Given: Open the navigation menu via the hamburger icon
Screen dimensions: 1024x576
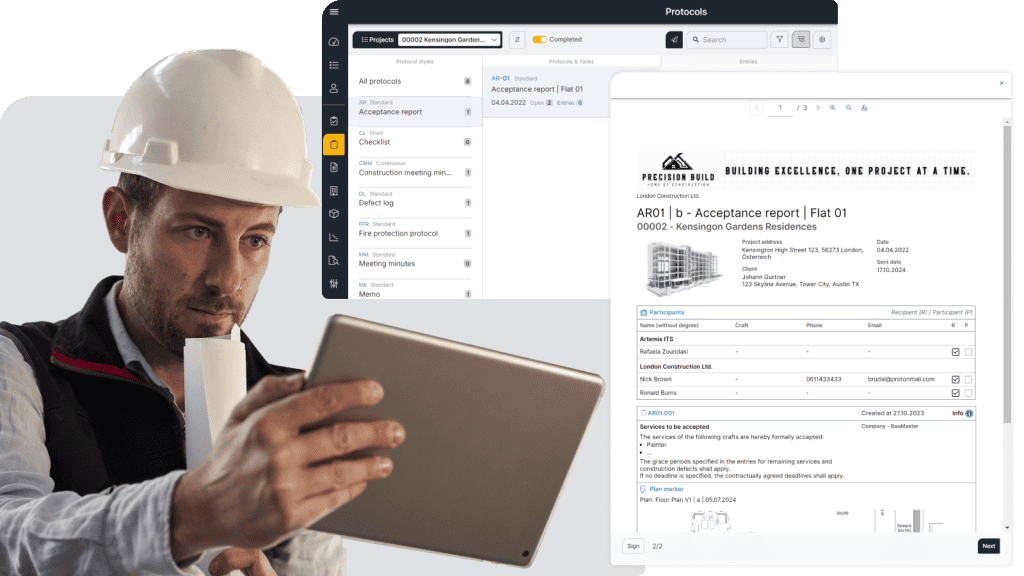Looking at the screenshot, I should tap(334, 12).
